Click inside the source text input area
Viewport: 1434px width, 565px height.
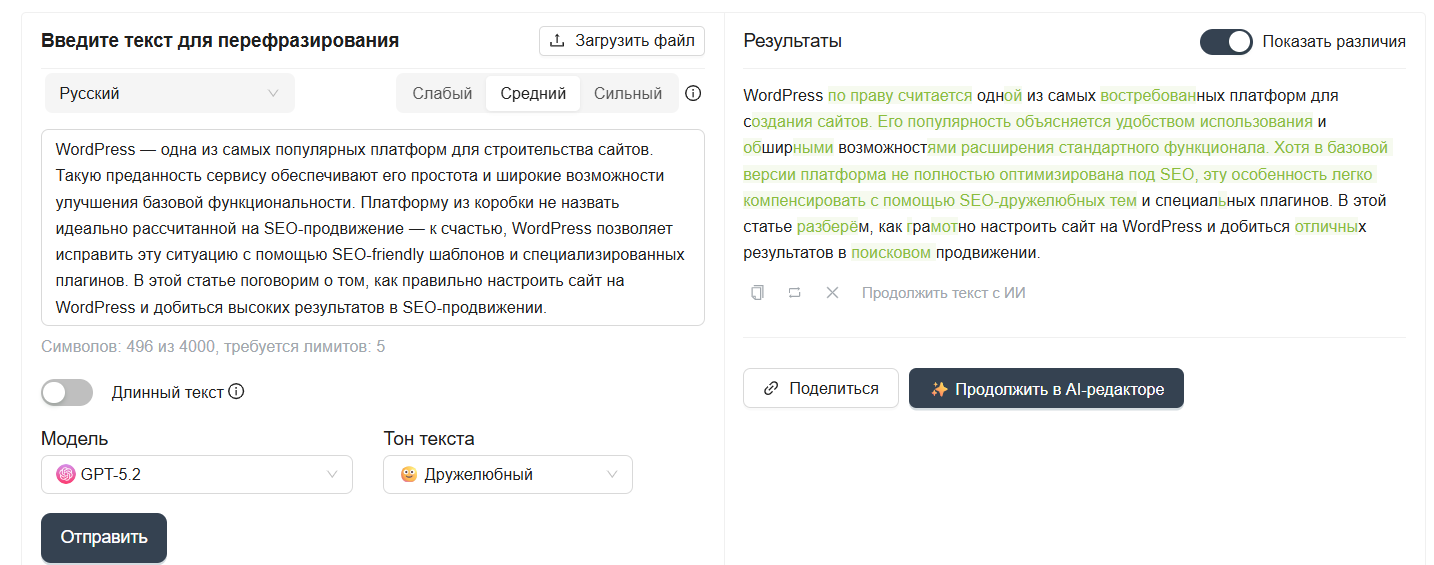(x=372, y=227)
